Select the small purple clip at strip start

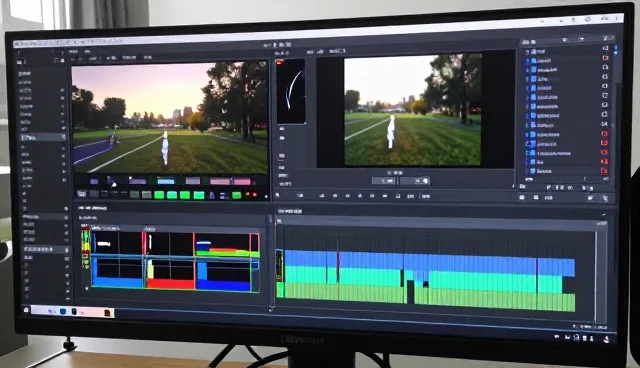pyautogui.click(x=94, y=181)
